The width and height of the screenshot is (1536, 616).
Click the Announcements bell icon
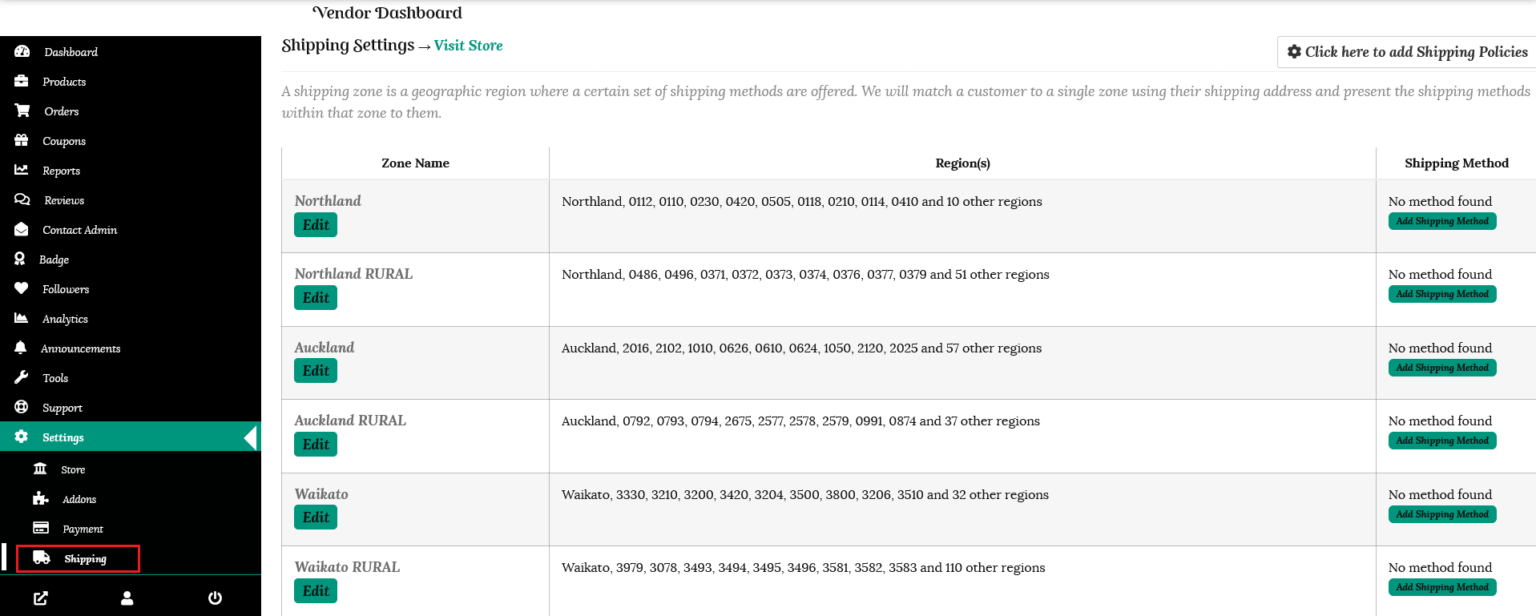21,348
